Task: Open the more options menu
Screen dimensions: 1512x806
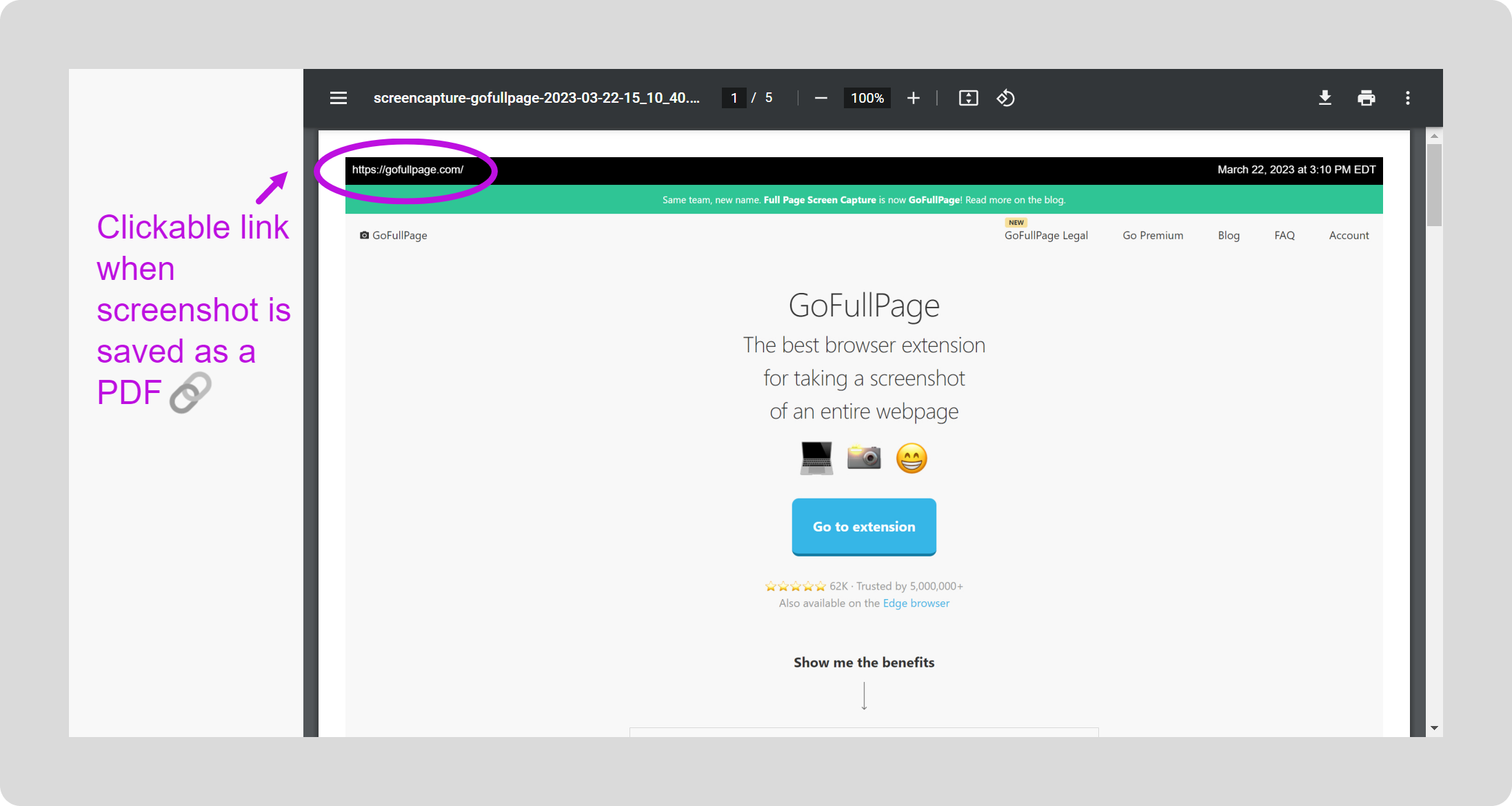Action: pyautogui.click(x=1407, y=98)
